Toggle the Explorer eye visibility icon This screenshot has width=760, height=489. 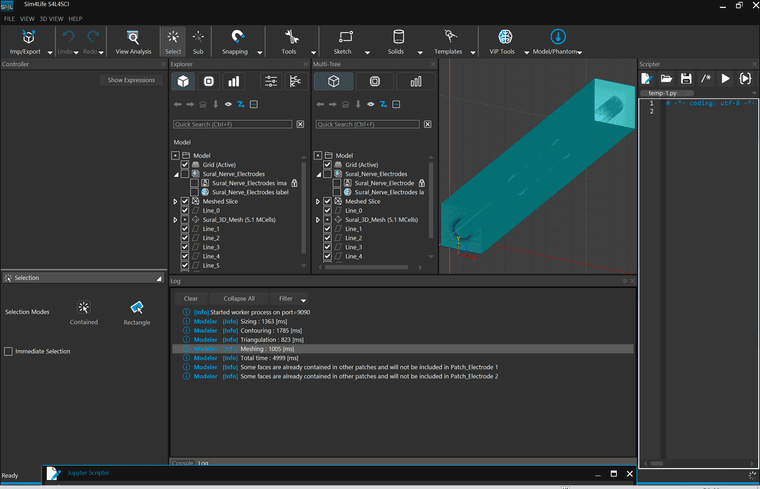click(x=228, y=104)
